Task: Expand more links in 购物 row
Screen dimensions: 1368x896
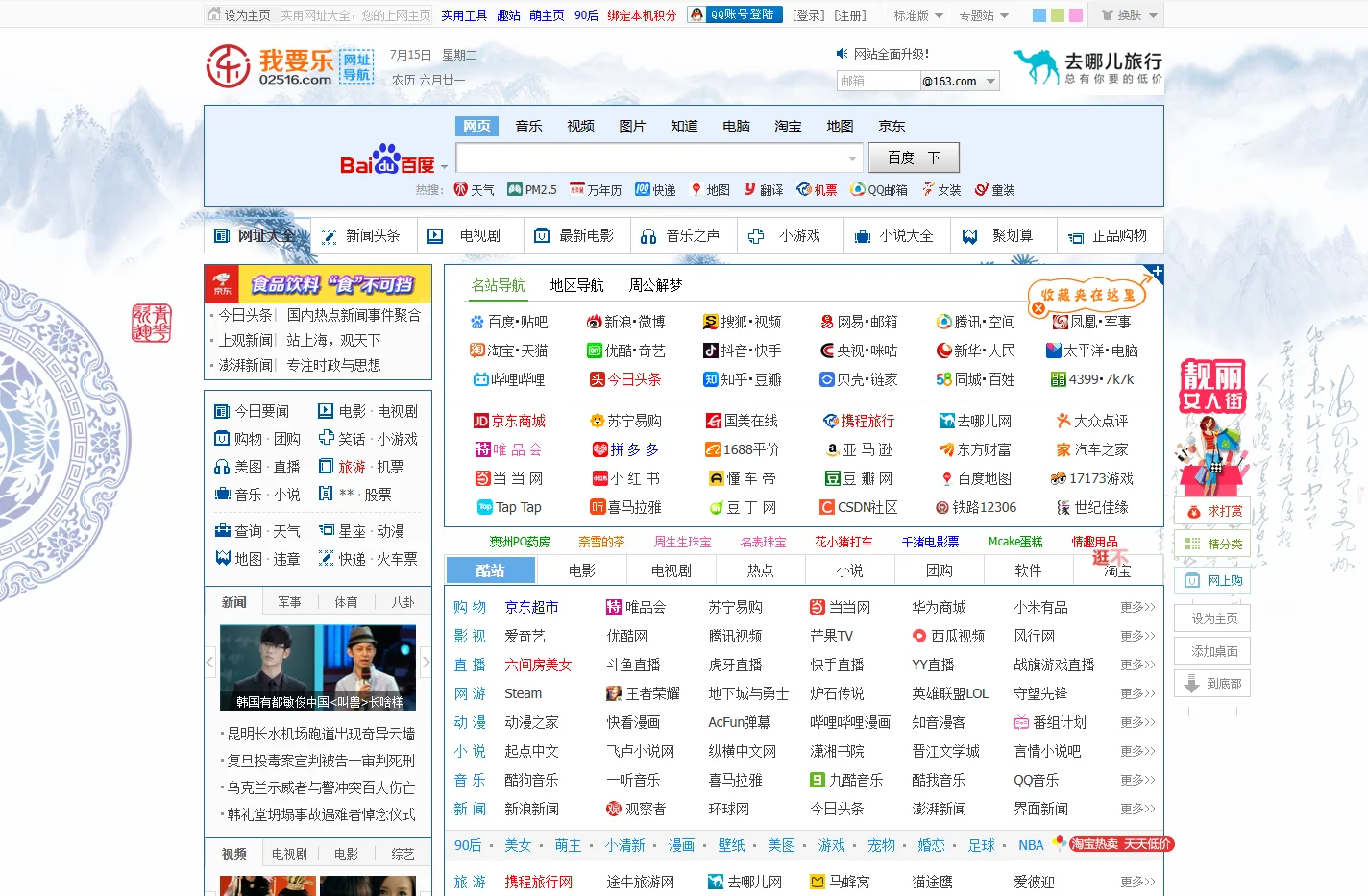Action: 1137,607
